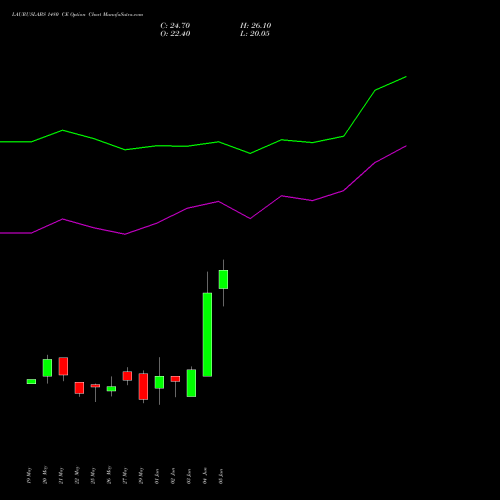The height and width of the screenshot is (500, 500).
Task: Click the close value C: 24.70
Action: [x=175, y=26]
